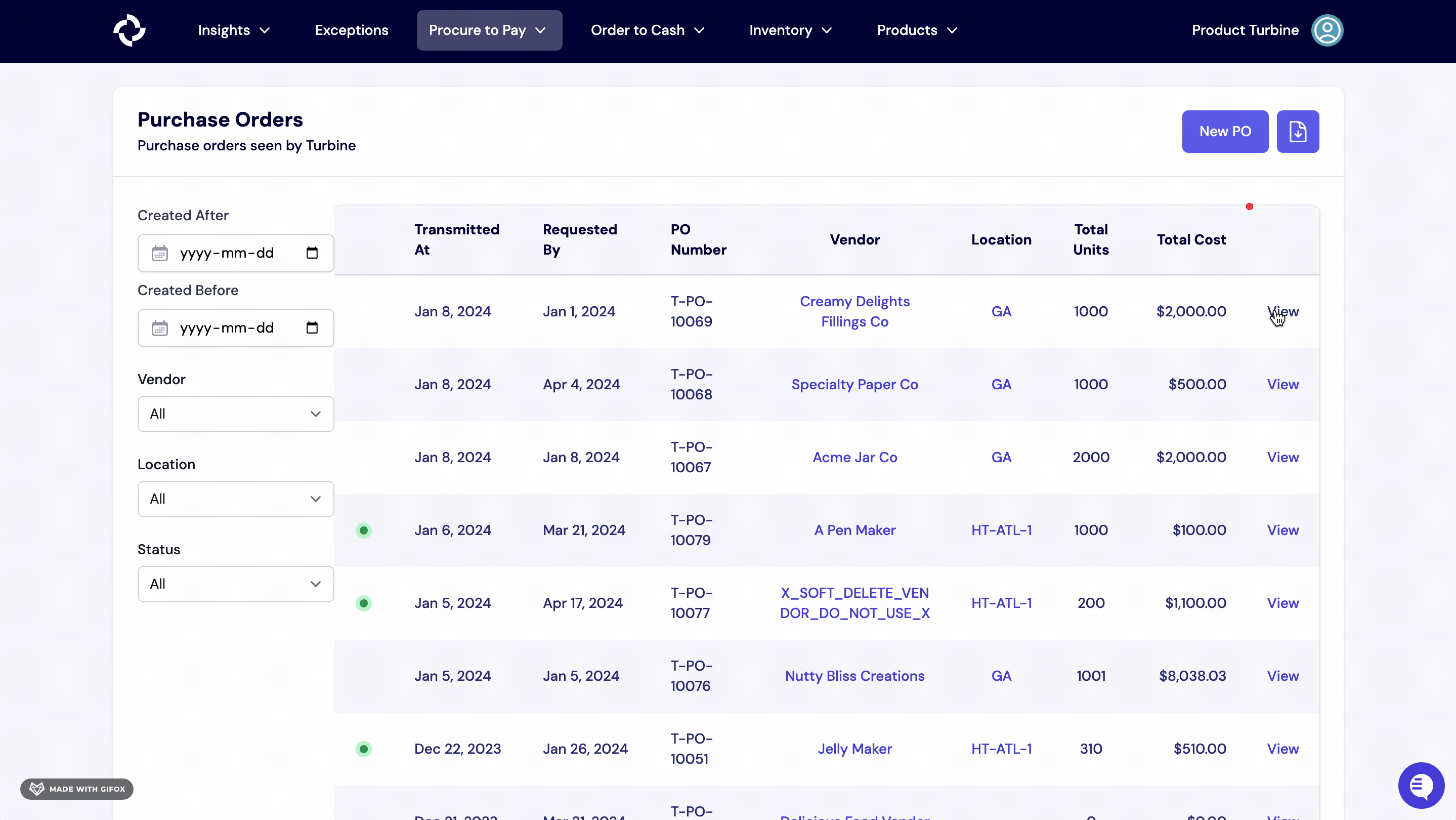Click the New PO button

tap(1225, 131)
